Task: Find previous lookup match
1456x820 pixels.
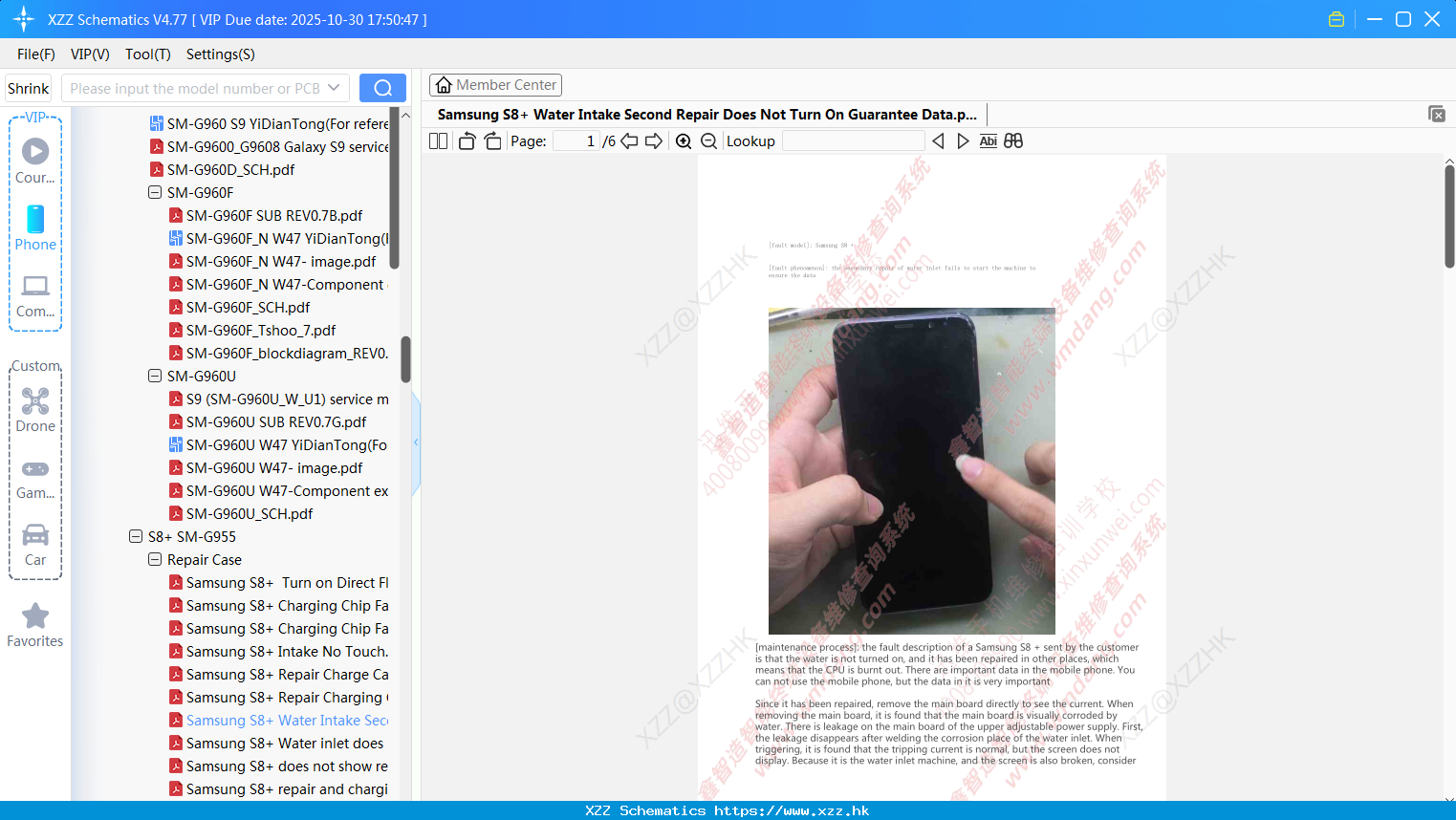Action: [x=938, y=140]
